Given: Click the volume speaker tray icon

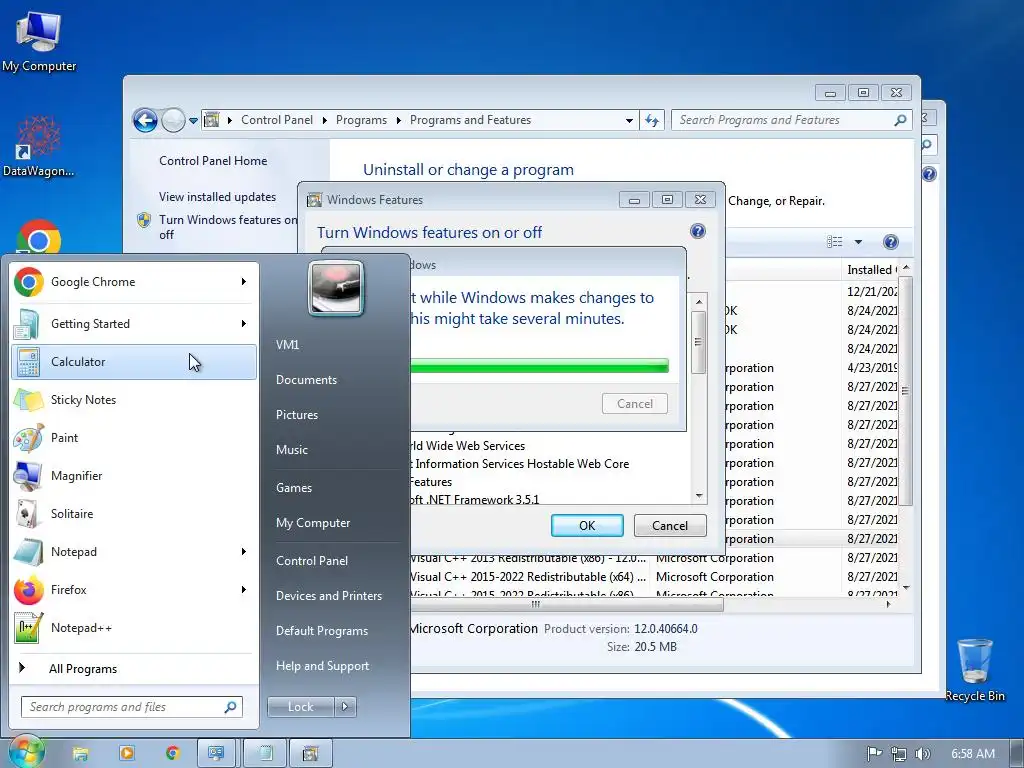Looking at the screenshot, I should 923,754.
